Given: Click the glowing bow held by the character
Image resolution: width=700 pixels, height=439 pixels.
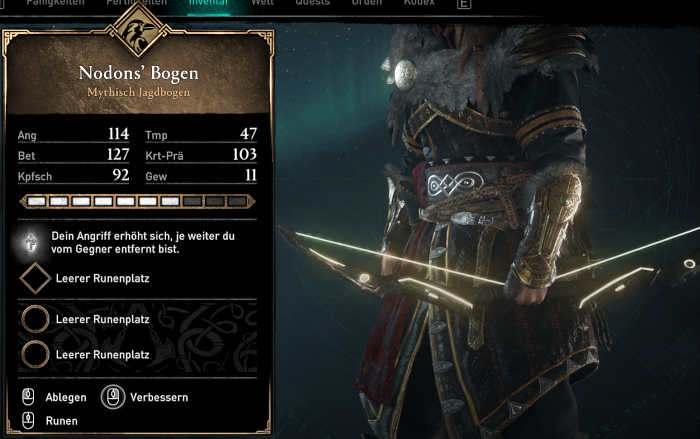Looking at the screenshot, I should click(488, 272).
